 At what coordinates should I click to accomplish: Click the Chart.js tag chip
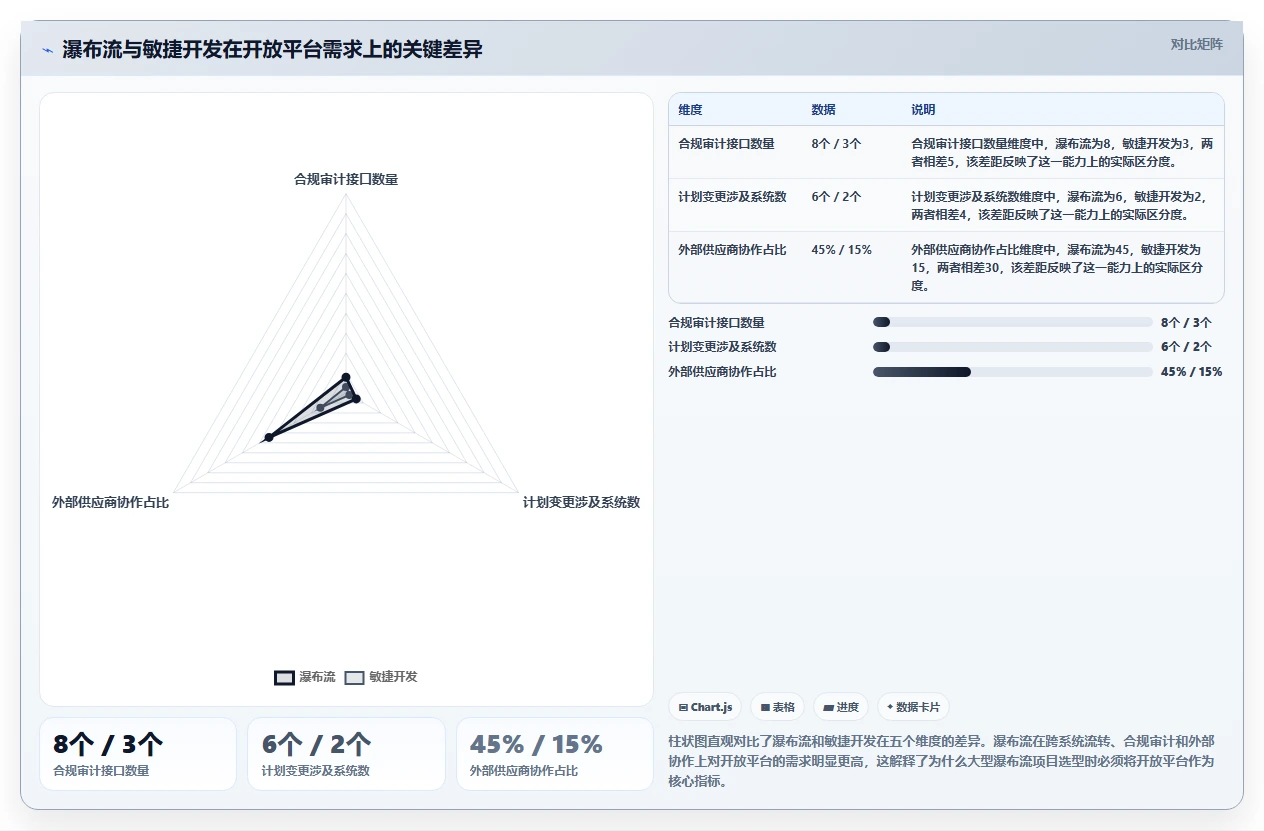[x=705, y=707]
